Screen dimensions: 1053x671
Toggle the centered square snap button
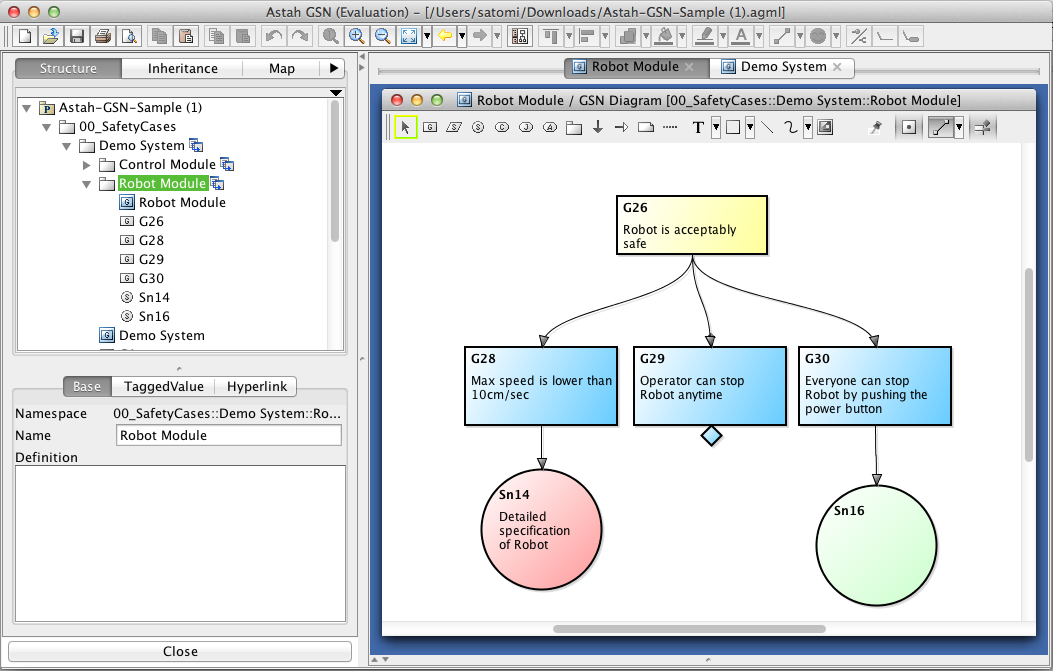point(908,128)
